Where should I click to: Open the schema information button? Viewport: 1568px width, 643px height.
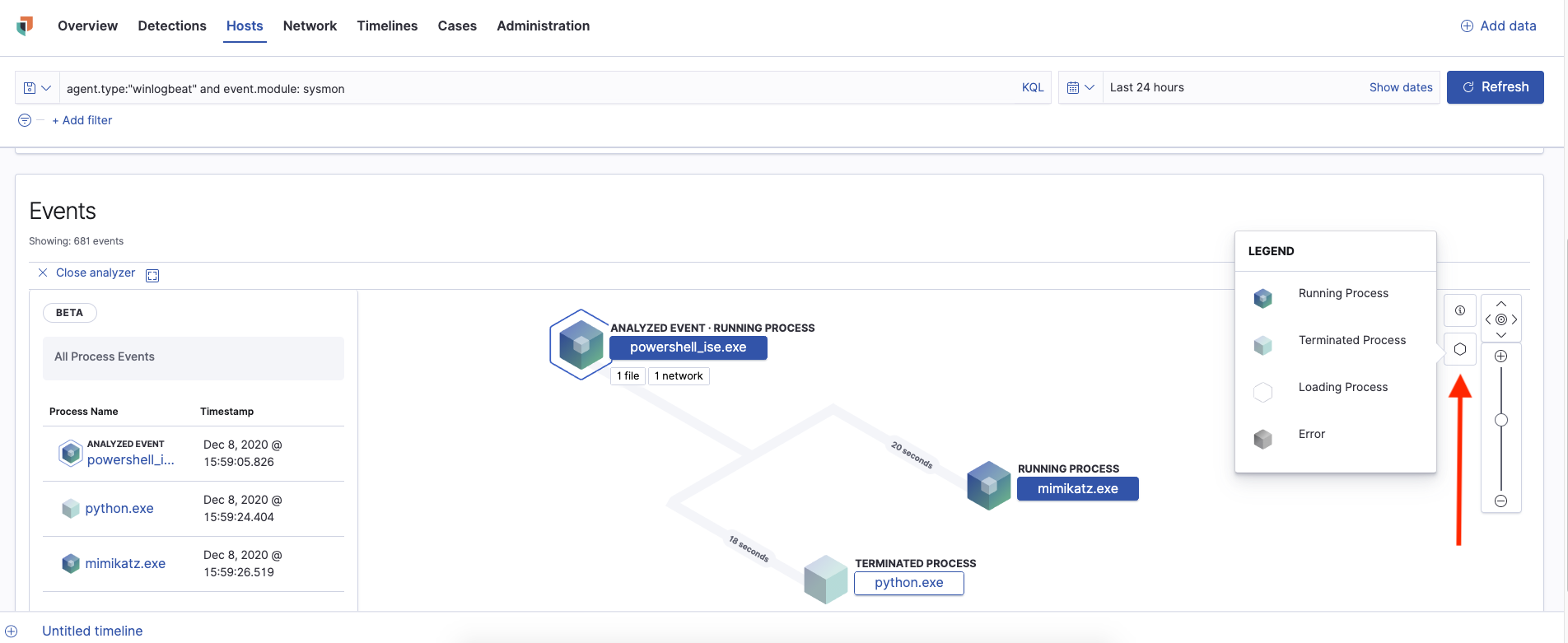pos(1459,310)
